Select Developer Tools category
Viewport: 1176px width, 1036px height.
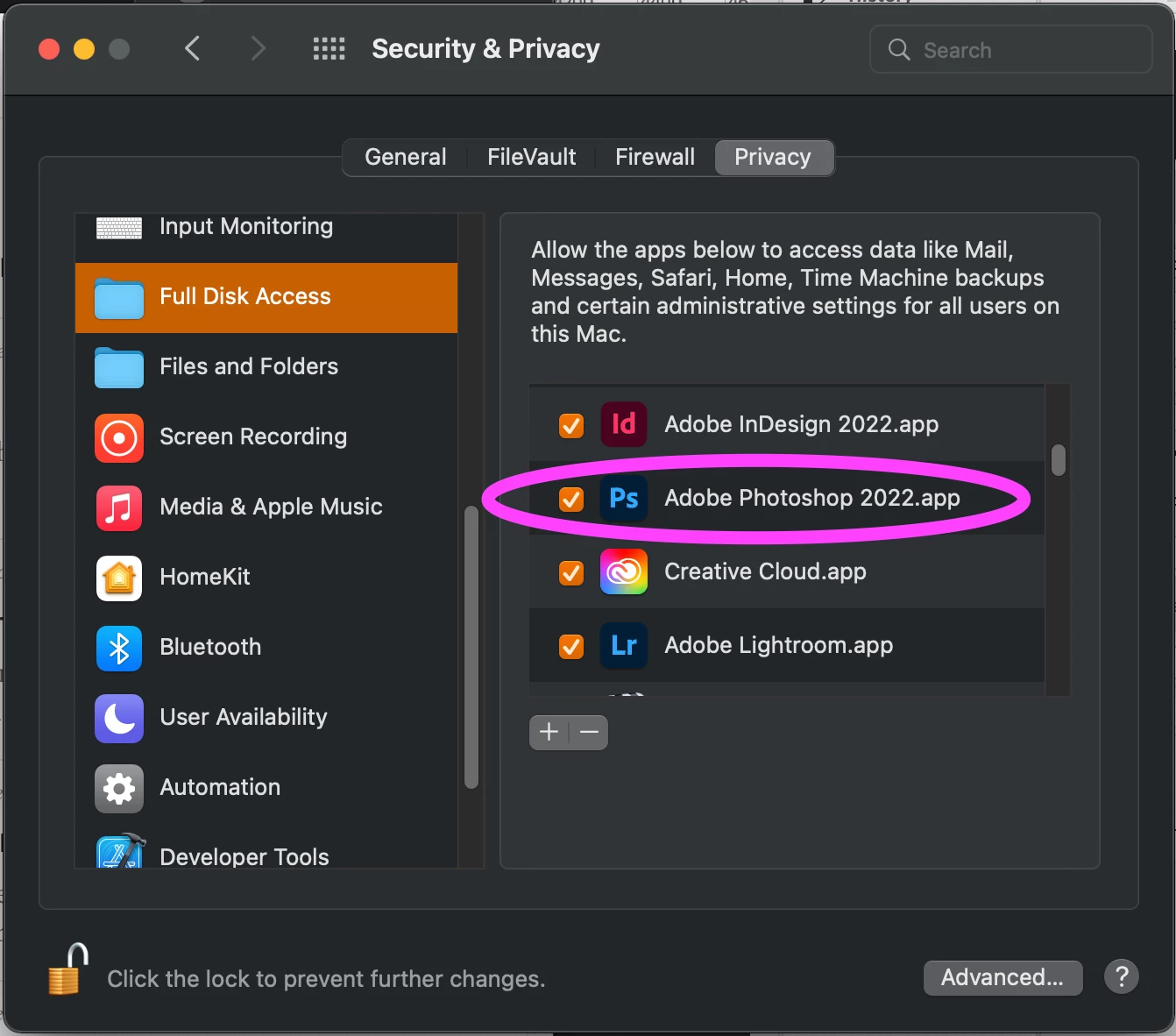click(x=266, y=847)
